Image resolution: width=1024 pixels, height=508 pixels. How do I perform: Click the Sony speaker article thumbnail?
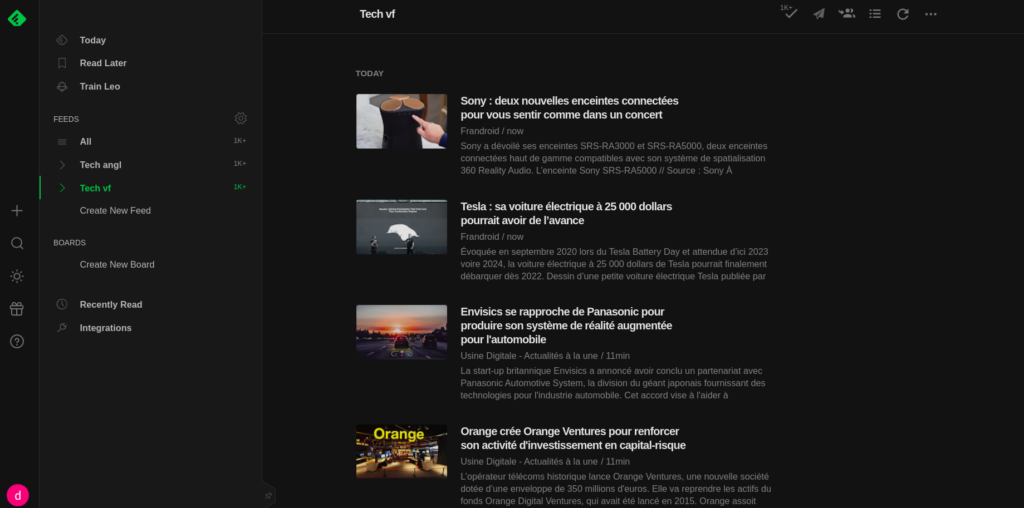pos(402,121)
